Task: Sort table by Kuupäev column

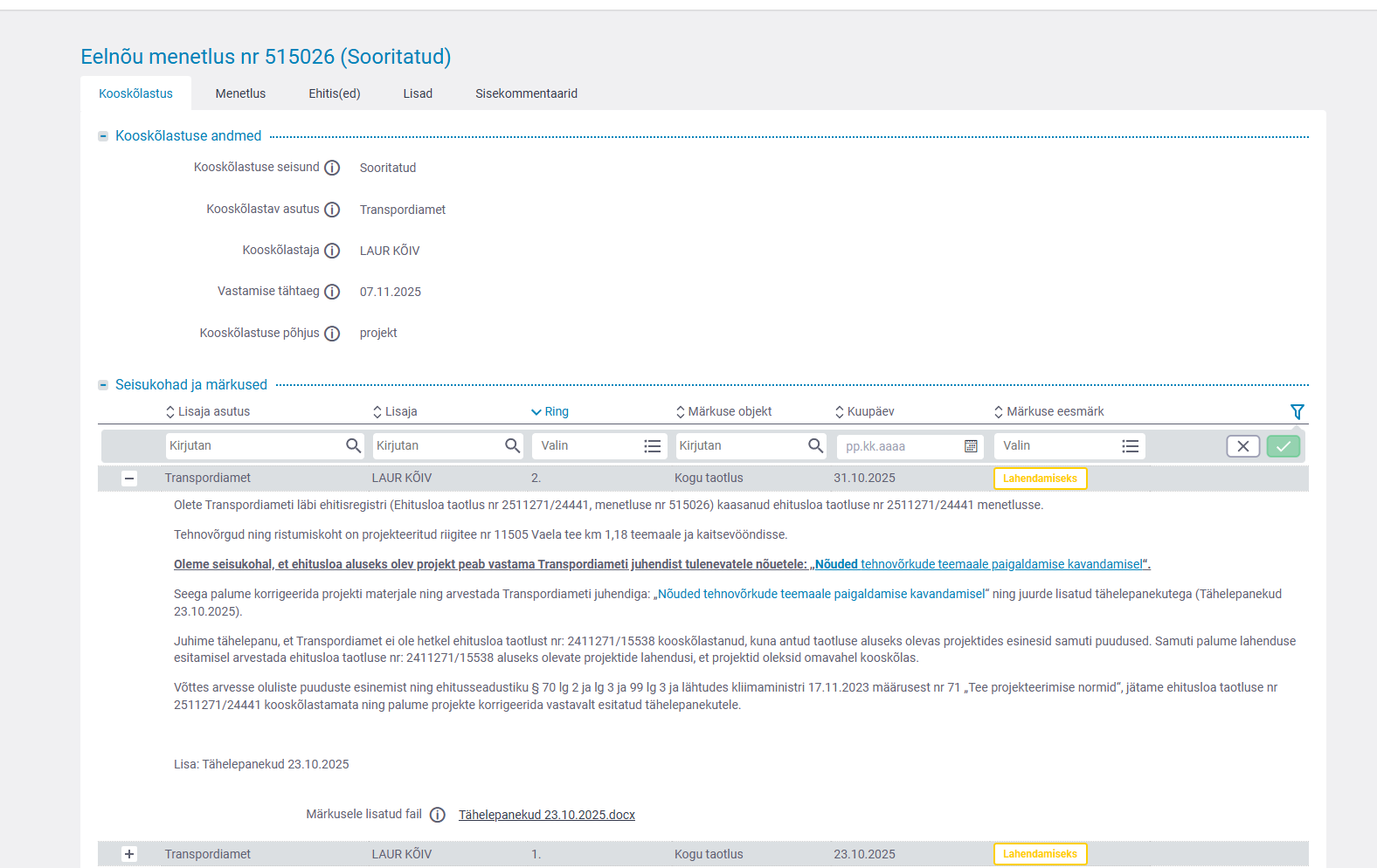Action: (865, 411)
